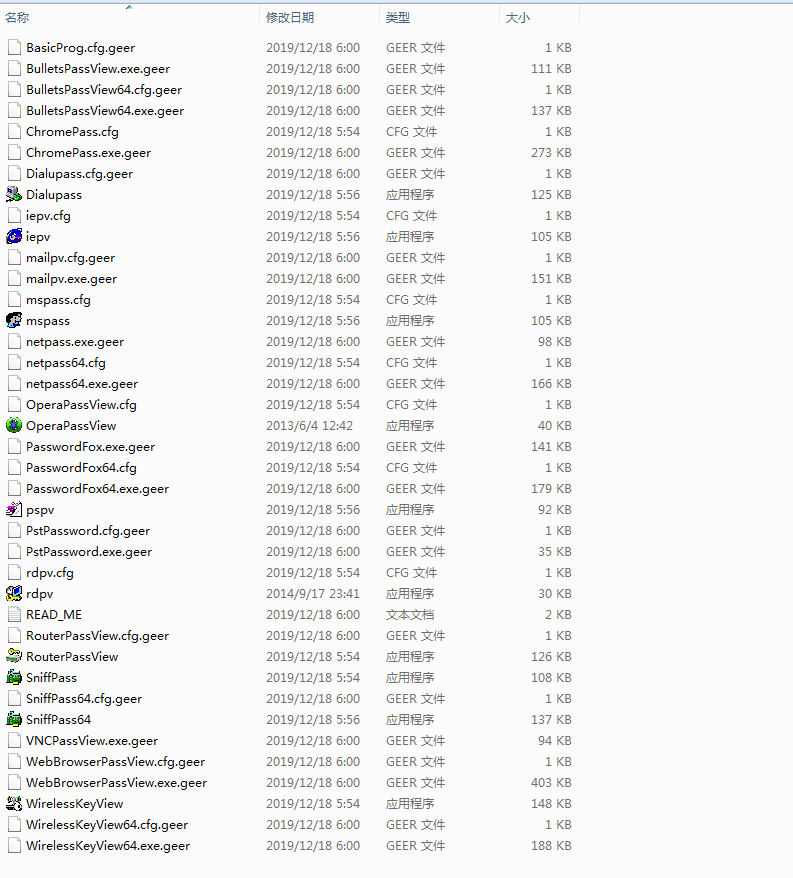
Task: Click the RouterPassView application icon
Action: point(14,657)
